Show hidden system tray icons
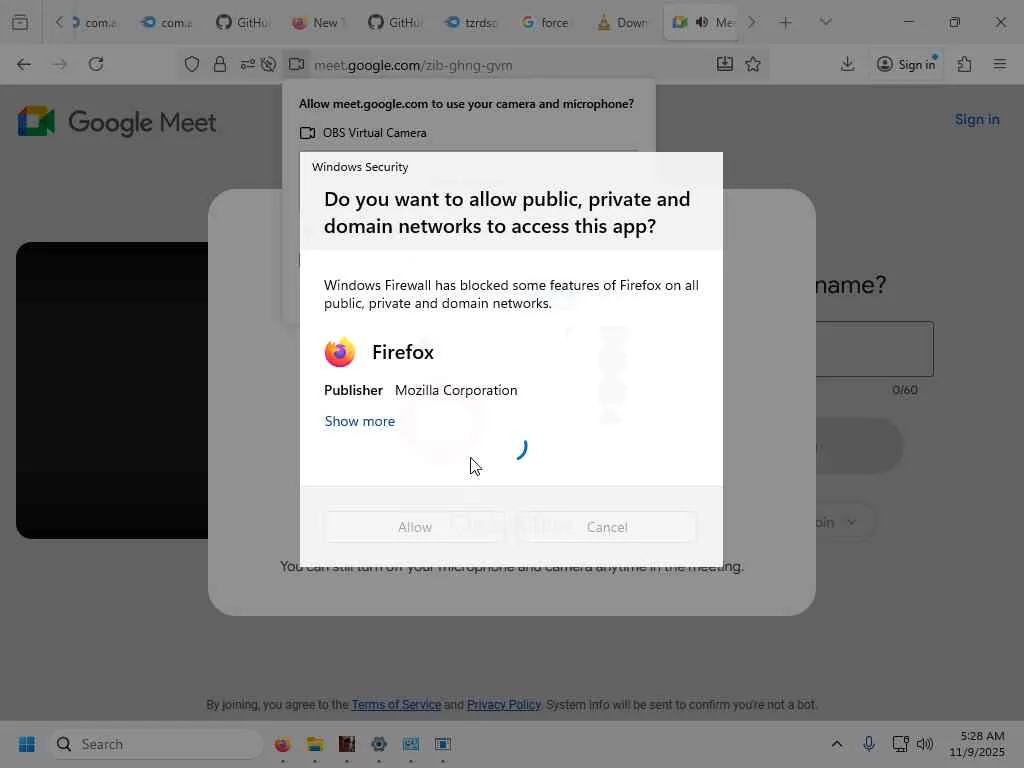 [837, 744]
